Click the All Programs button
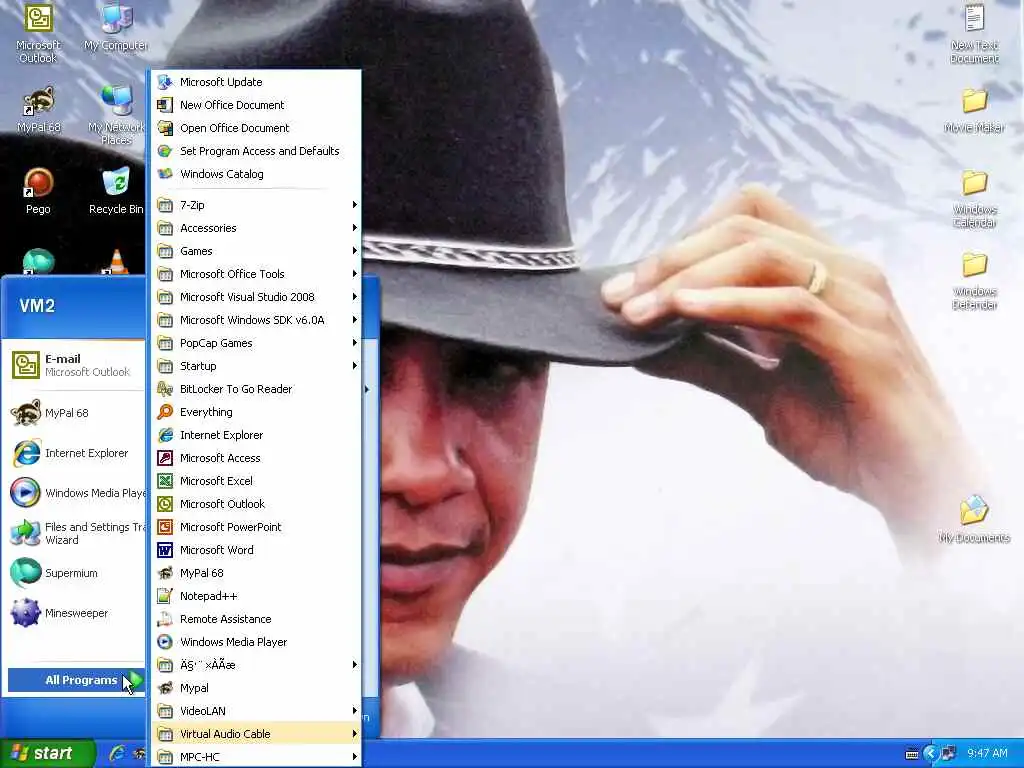 [x=76, y=680]
